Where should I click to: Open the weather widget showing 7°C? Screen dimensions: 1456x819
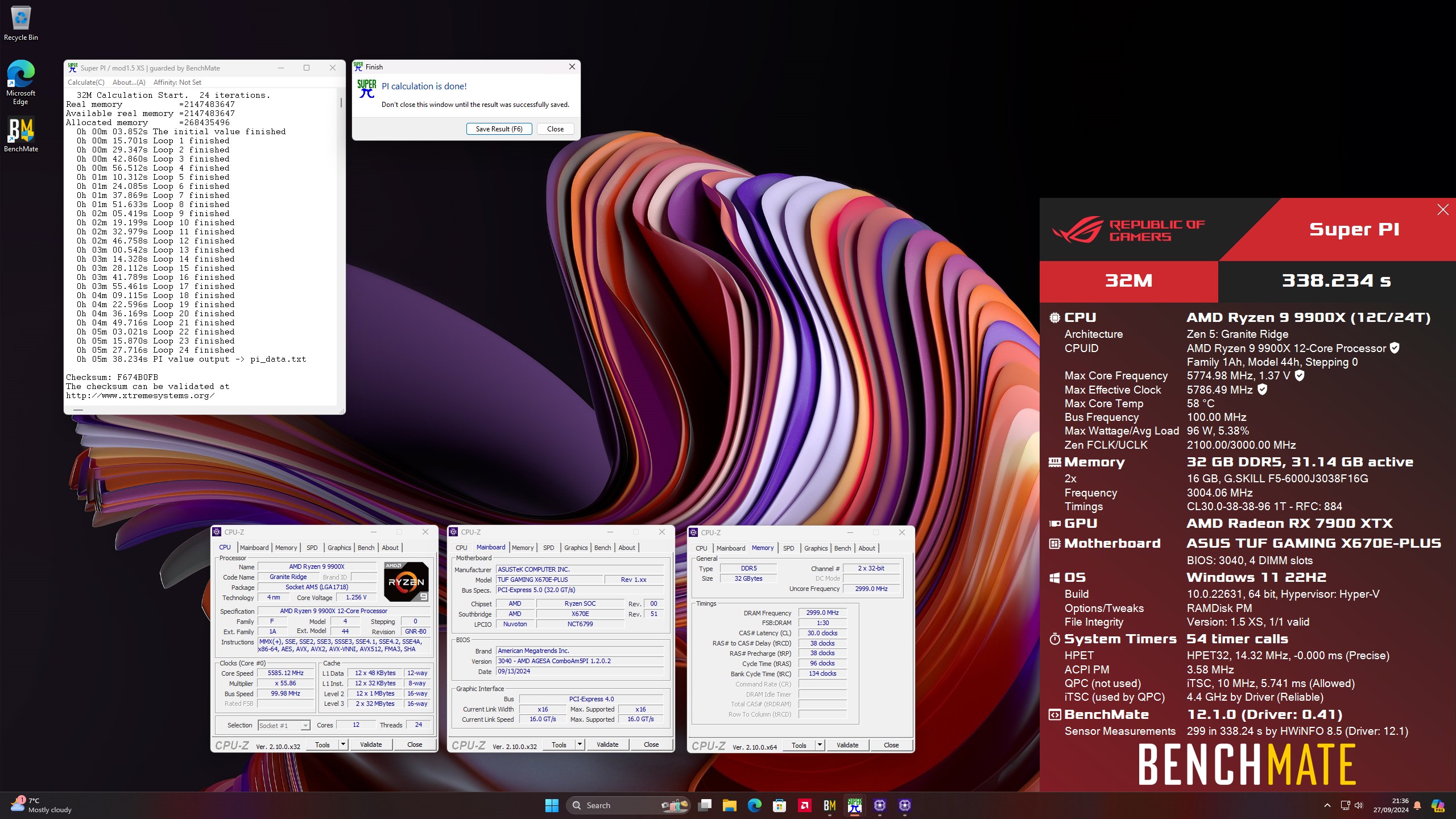41,805
